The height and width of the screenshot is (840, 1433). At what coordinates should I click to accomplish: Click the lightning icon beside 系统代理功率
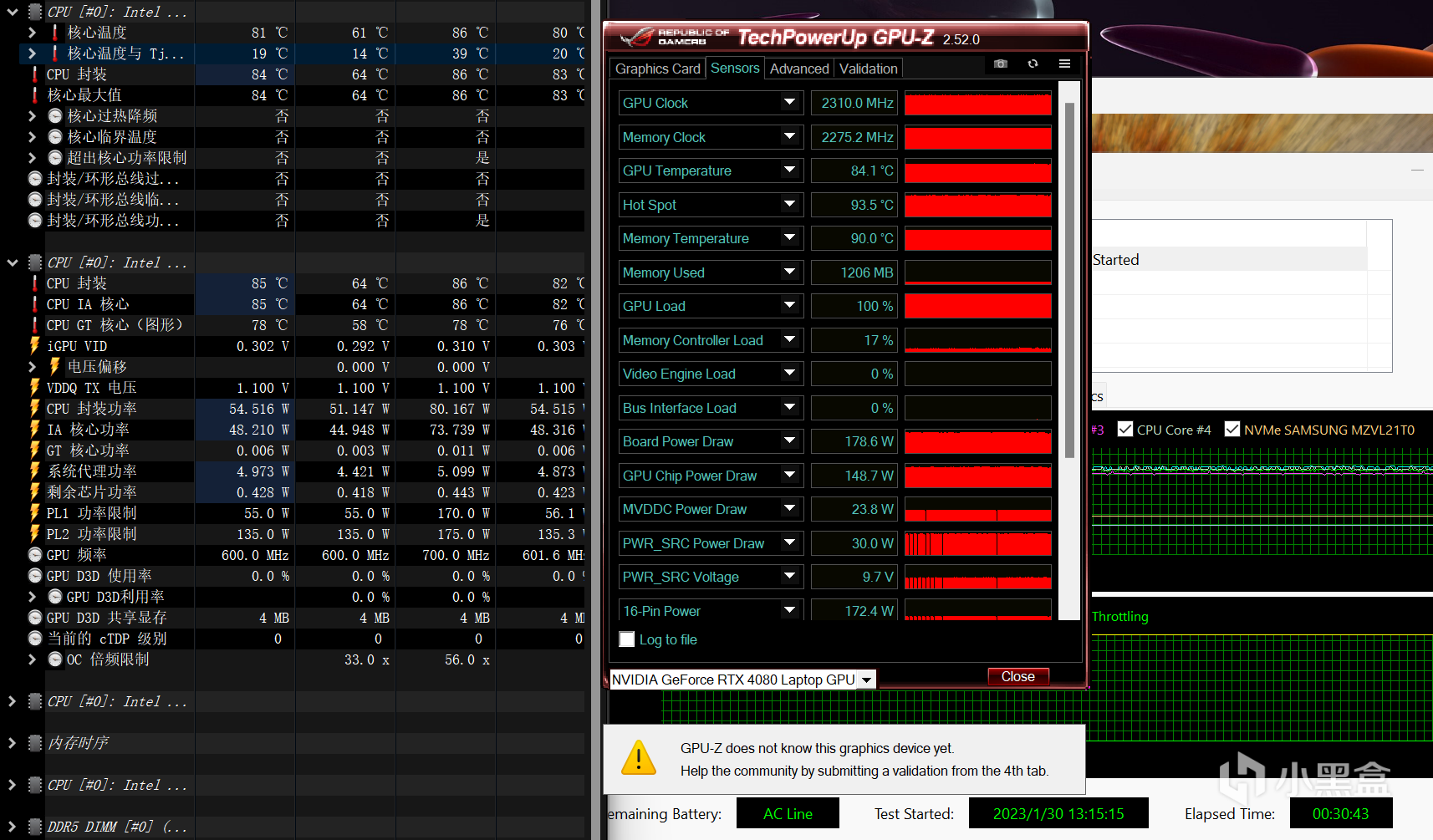35,471
